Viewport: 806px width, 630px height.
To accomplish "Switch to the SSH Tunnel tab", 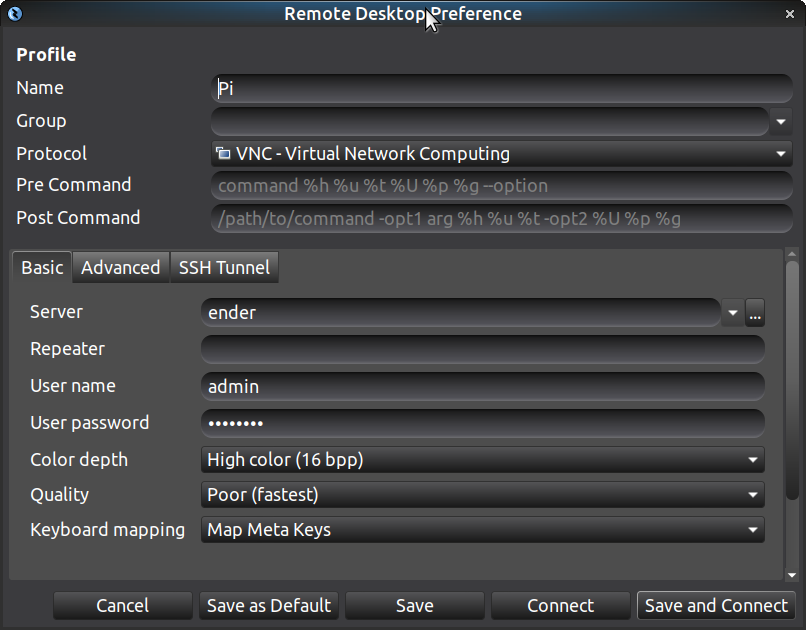I will coord(225,268).
